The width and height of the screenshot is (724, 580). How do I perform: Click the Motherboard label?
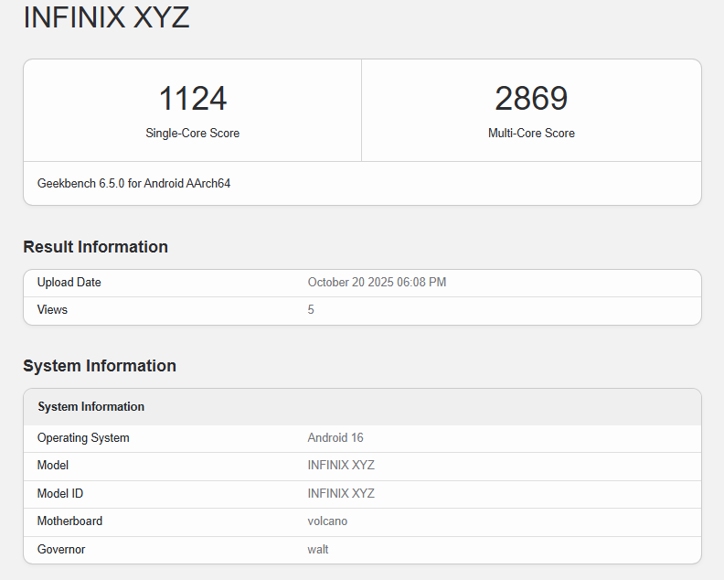click(70, 521)
